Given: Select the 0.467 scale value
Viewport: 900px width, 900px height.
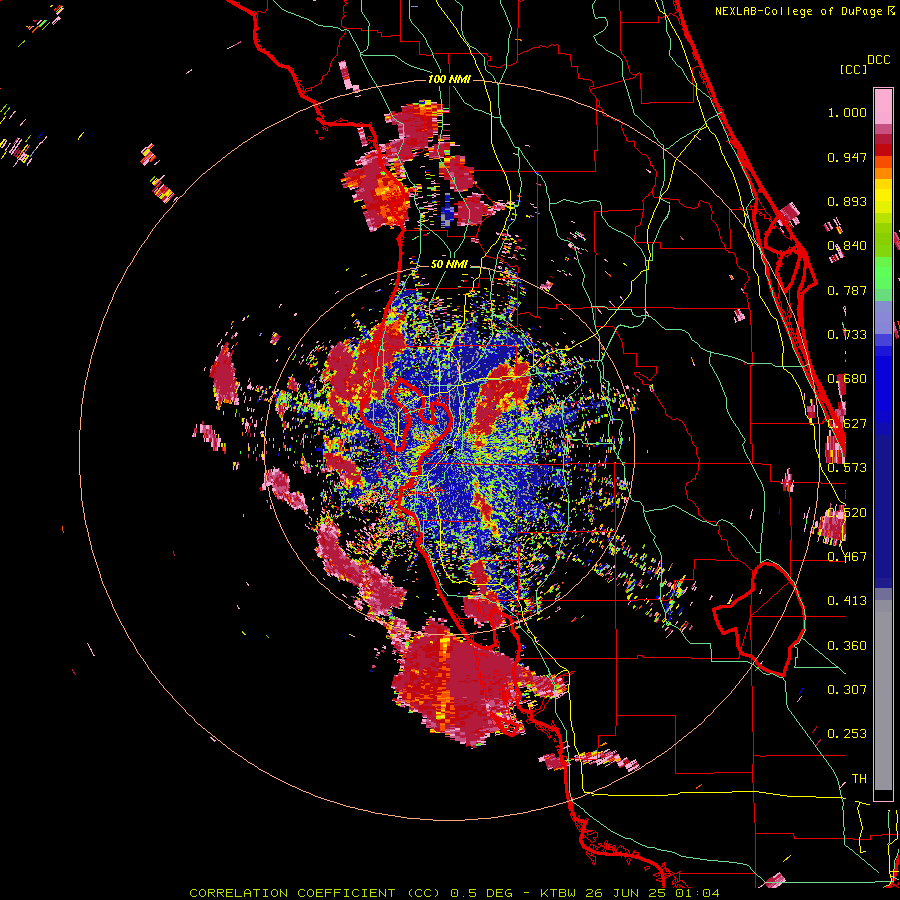Looking at the screenshot, I should (847, 557).
